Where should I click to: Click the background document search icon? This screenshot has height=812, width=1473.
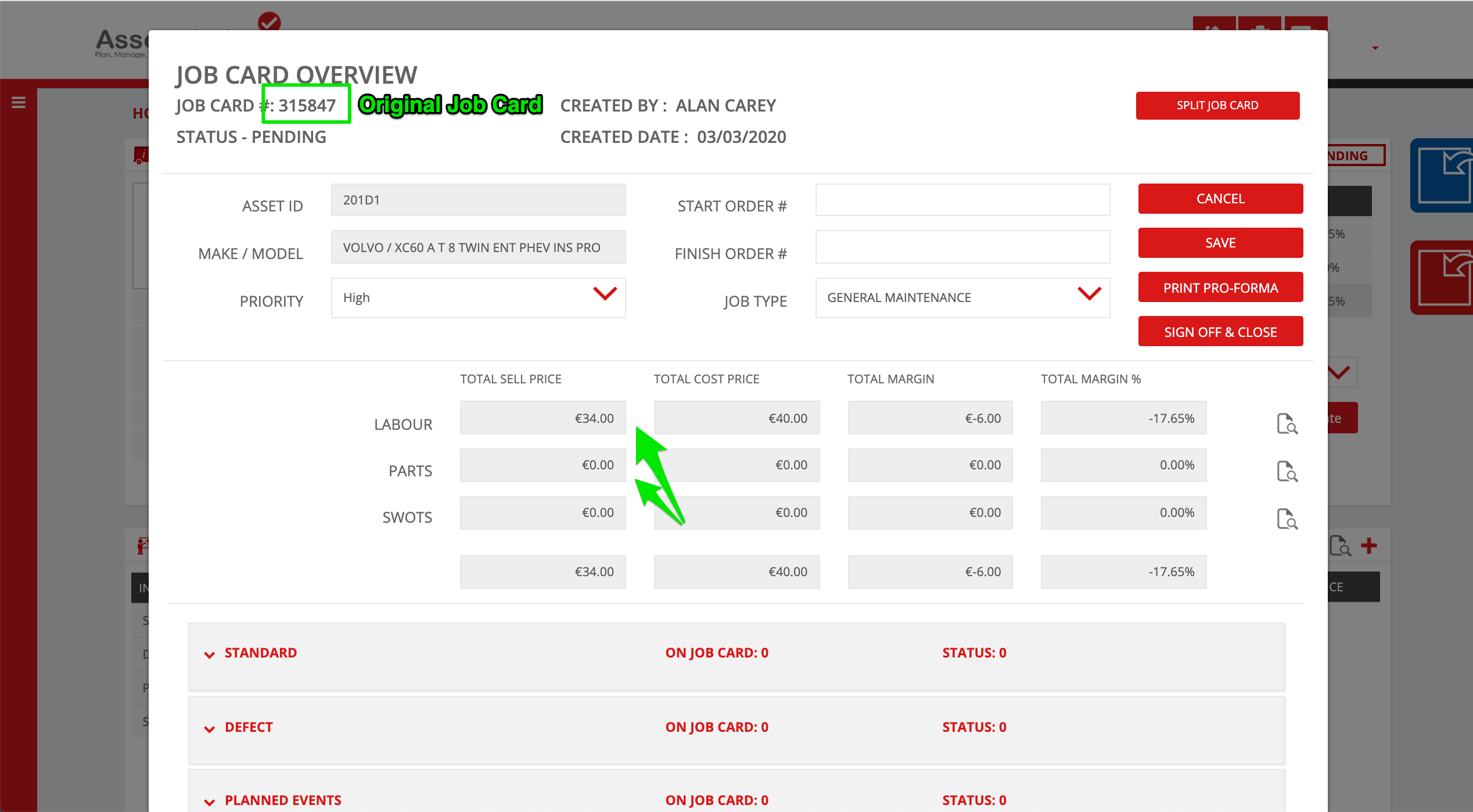point(1340,546)
